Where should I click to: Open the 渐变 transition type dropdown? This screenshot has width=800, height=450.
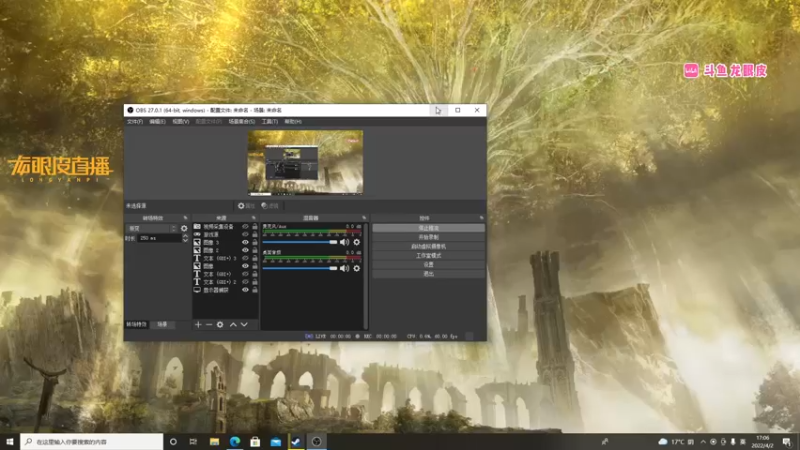pyautogui.click(x=152, y=229)
